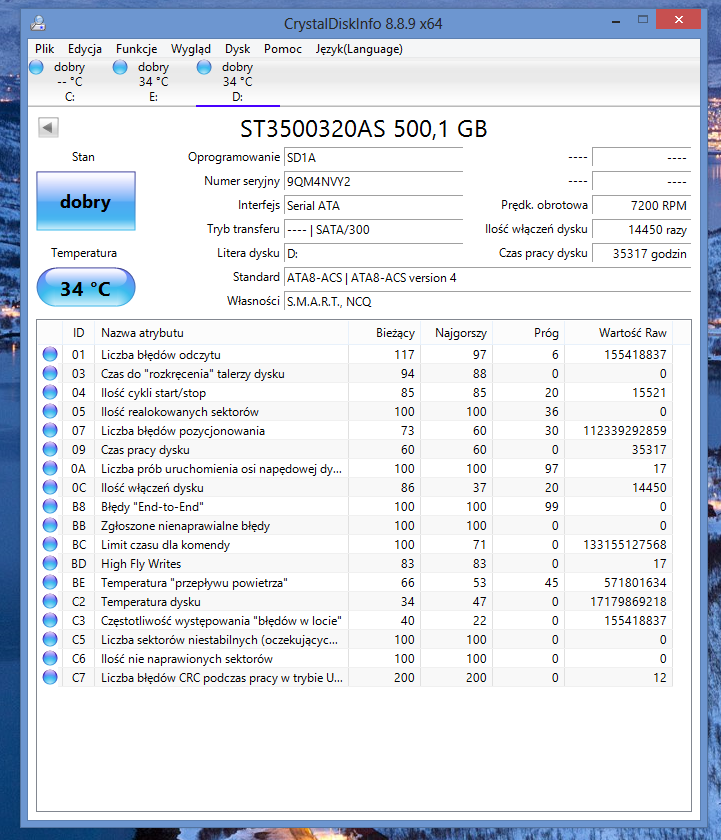This screenshot has height=840, width=721.
Task: Click the CrystalDiskInfo app icon in title bar
Action: click(x=38, y=23)
